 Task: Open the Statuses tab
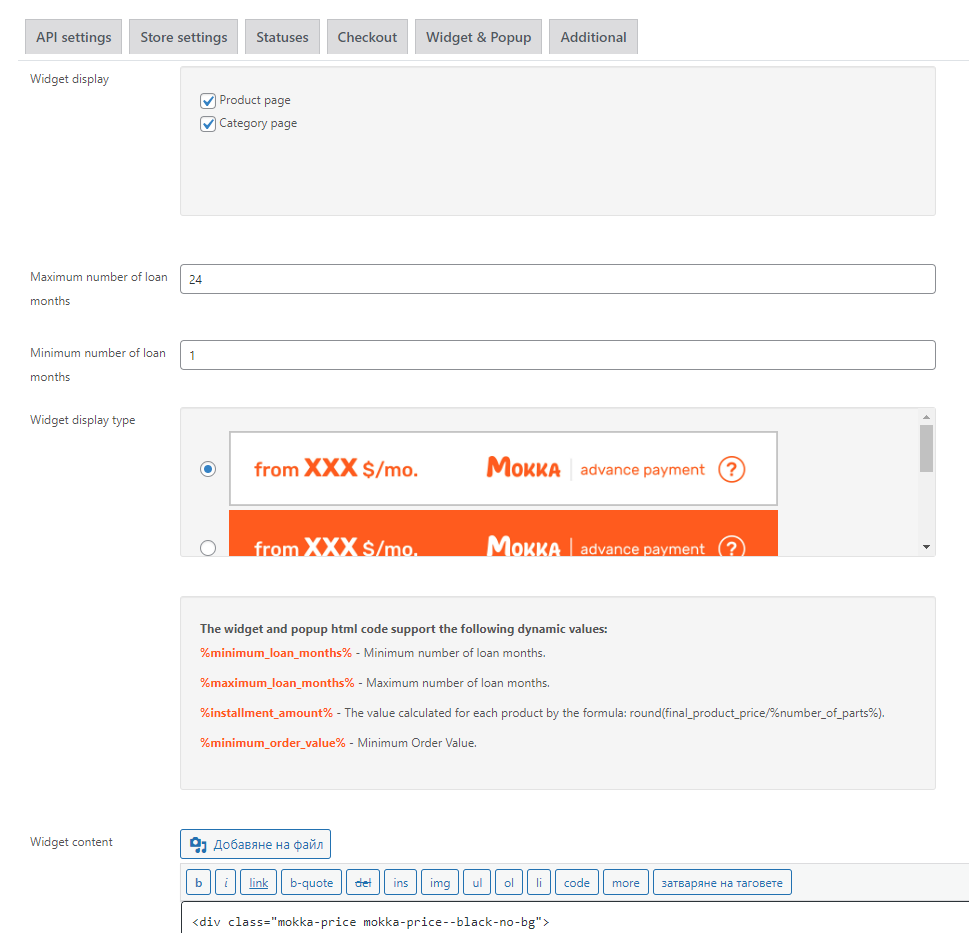[282, 37]
